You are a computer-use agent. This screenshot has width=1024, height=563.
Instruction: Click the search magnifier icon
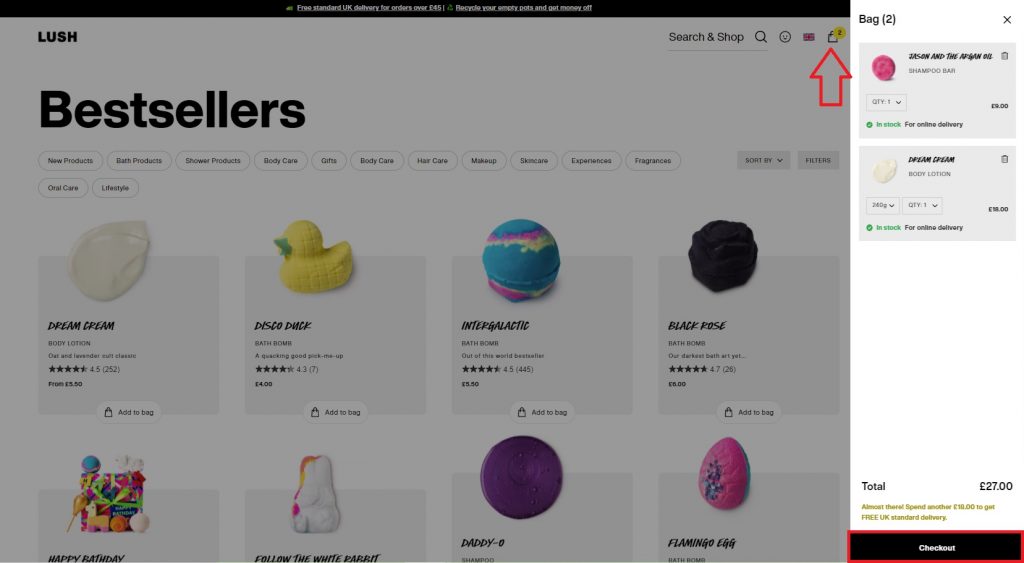click(761, 37)
